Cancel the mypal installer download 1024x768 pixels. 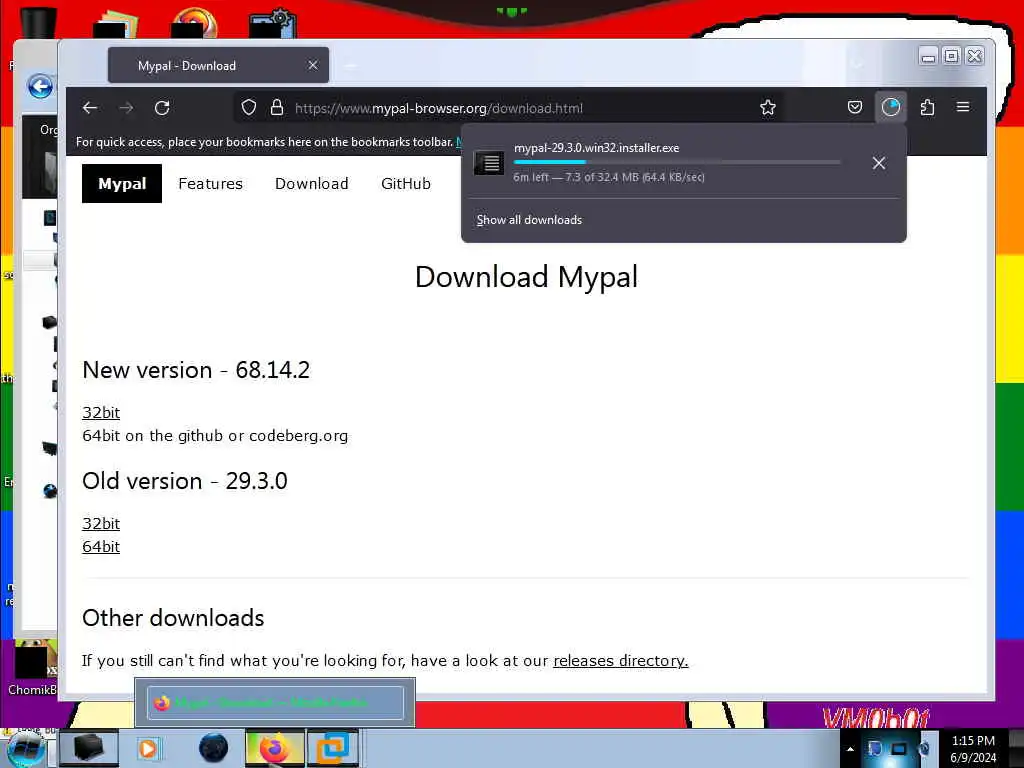click(879, 163)
